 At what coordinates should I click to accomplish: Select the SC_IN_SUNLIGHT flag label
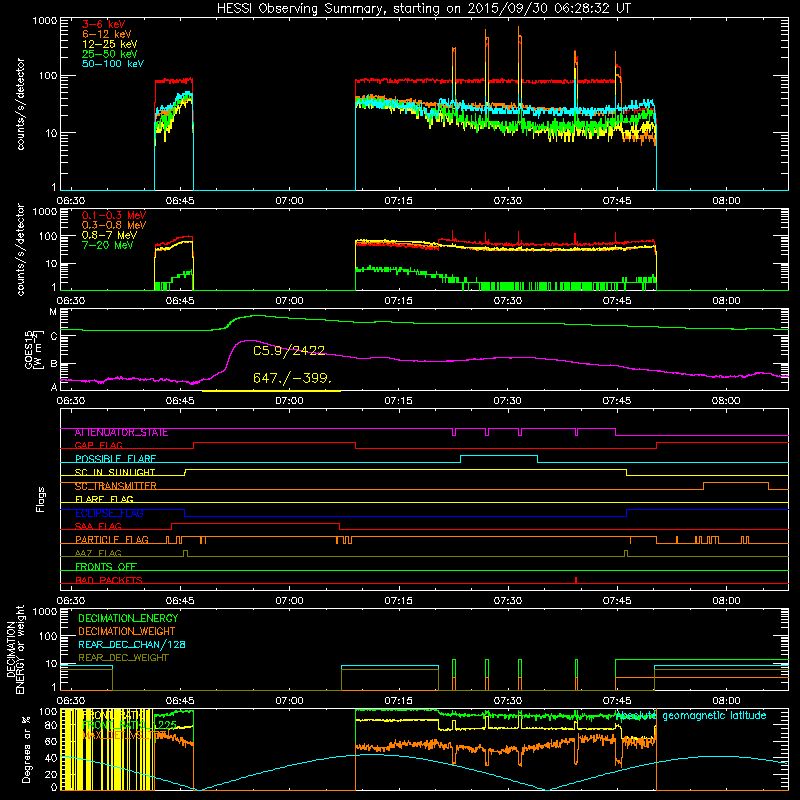115,472
